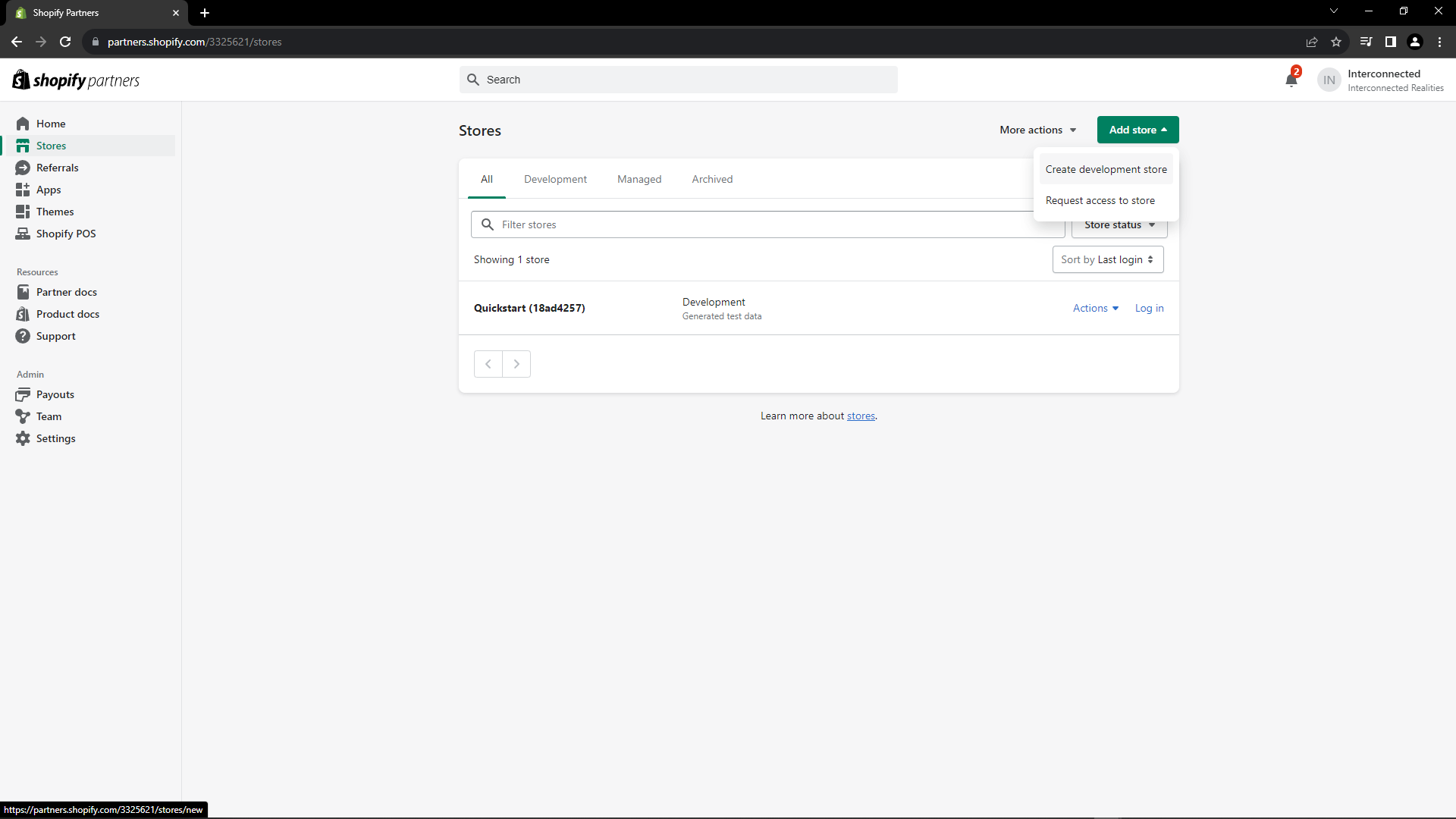This screenshot has height=819, width=1456.
Task: Open Support in the sidebar
Action: (55, 336)
